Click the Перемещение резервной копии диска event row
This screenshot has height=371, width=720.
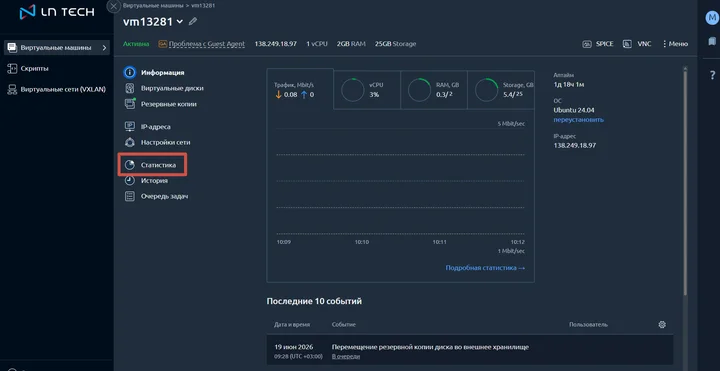pyautogui.click(x=470, y=351)
